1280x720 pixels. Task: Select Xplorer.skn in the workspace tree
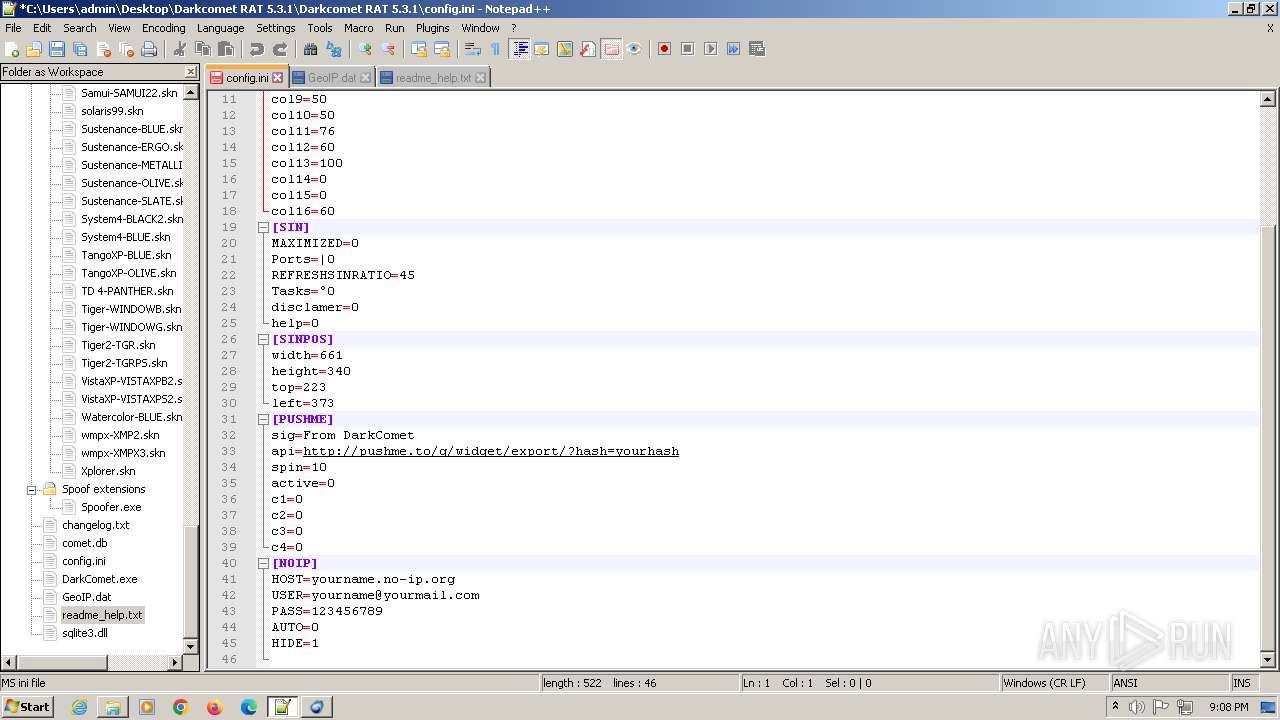tap(108, 471)
